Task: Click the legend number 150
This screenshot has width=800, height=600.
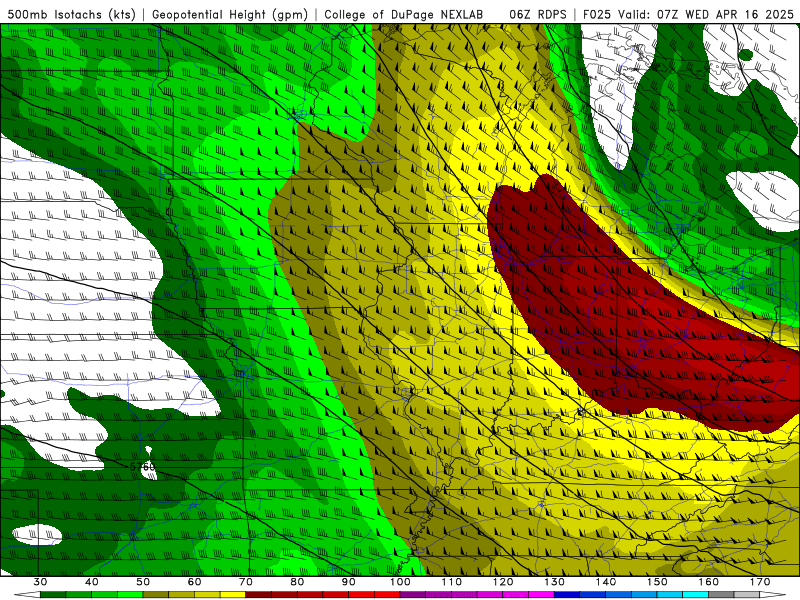Action: tap(657, 582)
